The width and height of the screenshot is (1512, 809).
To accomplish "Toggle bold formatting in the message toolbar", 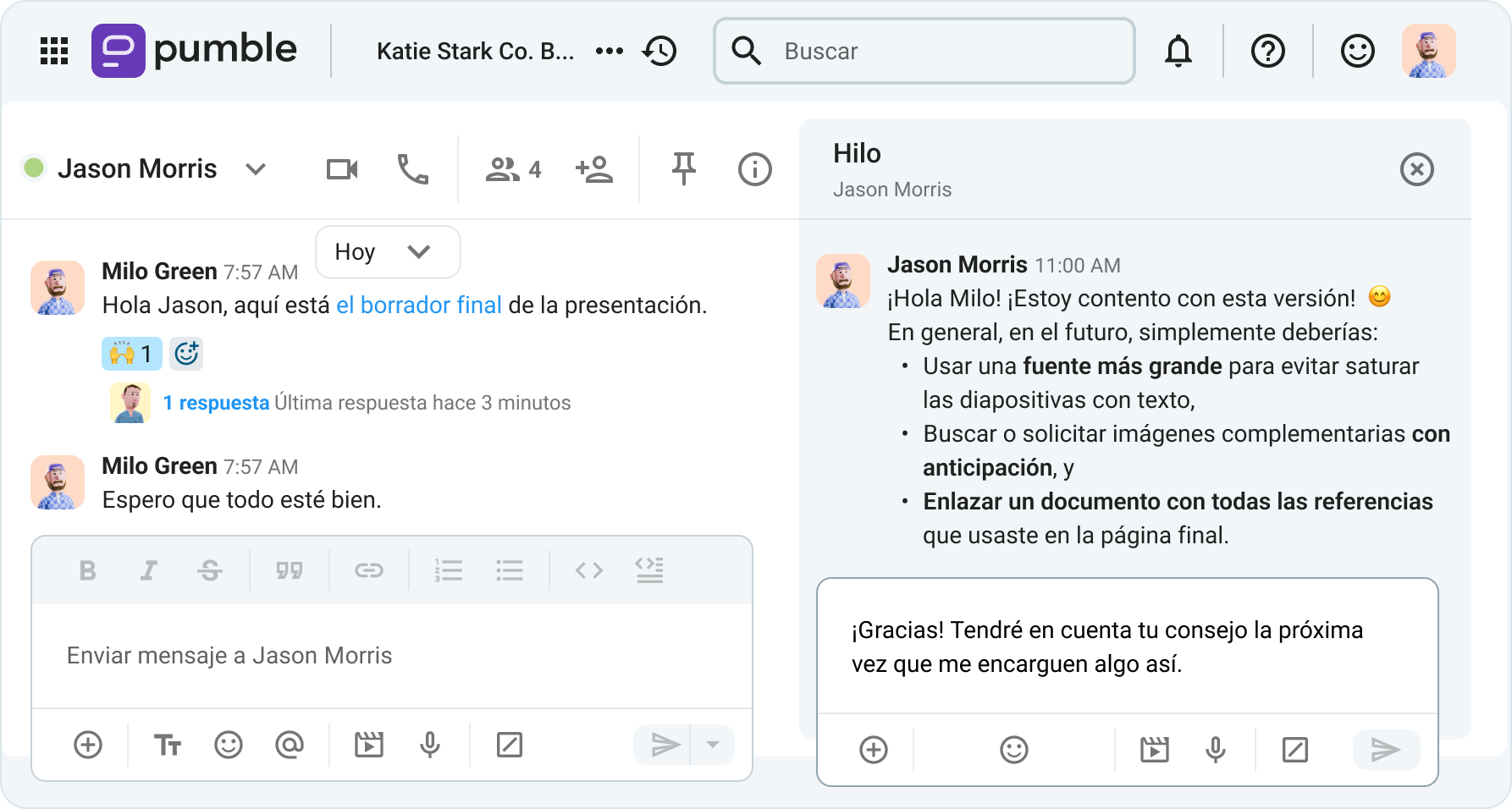I will (87, 570).
